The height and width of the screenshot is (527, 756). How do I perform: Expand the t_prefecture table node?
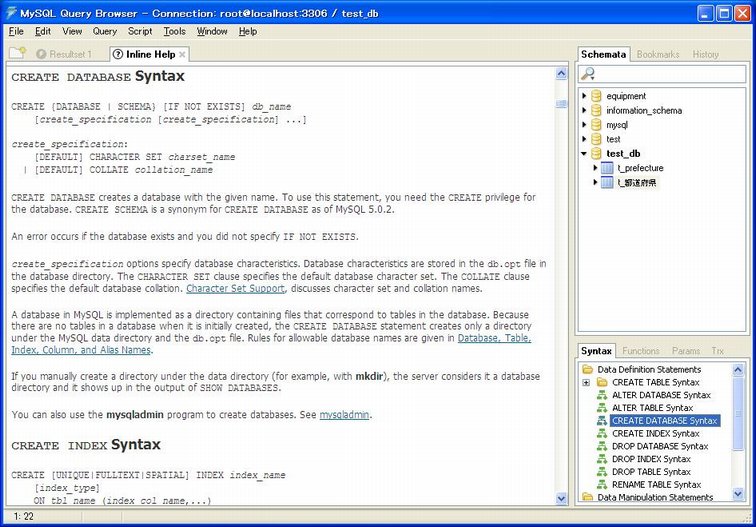point(595,168)
